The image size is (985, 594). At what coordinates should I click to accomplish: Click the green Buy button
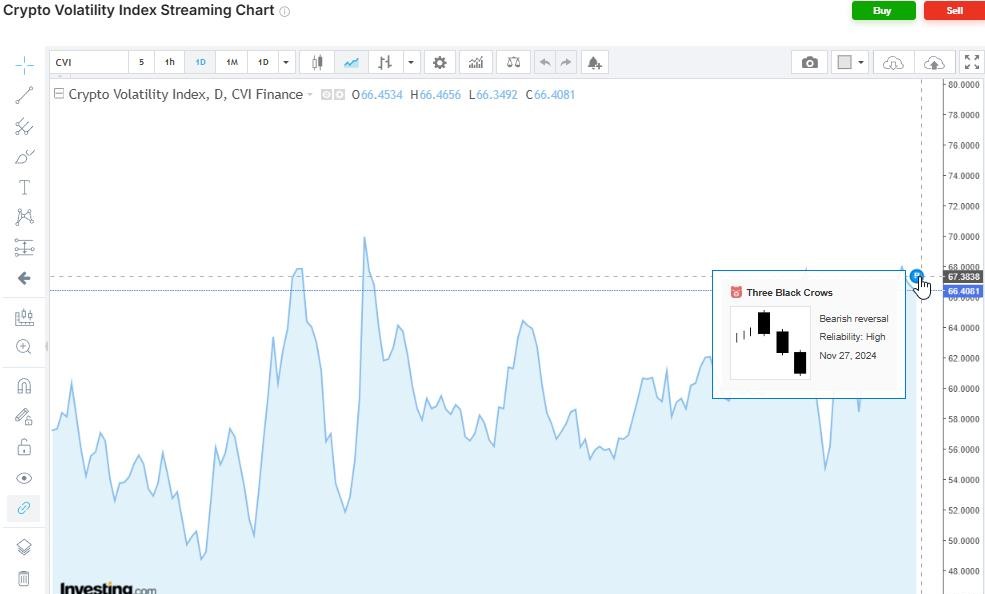[x=882, y=11]
